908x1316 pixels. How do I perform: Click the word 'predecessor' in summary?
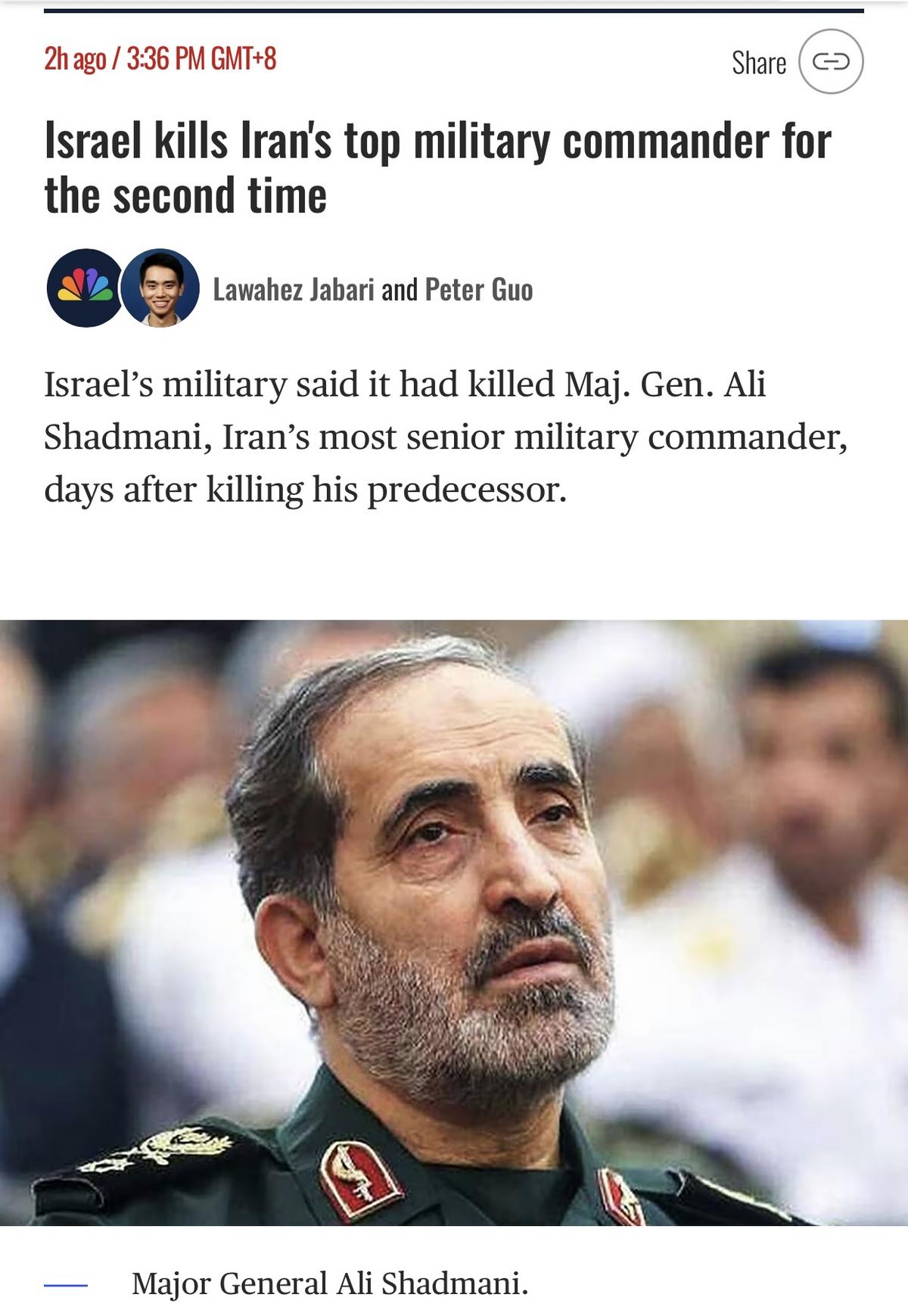point(467,490)
